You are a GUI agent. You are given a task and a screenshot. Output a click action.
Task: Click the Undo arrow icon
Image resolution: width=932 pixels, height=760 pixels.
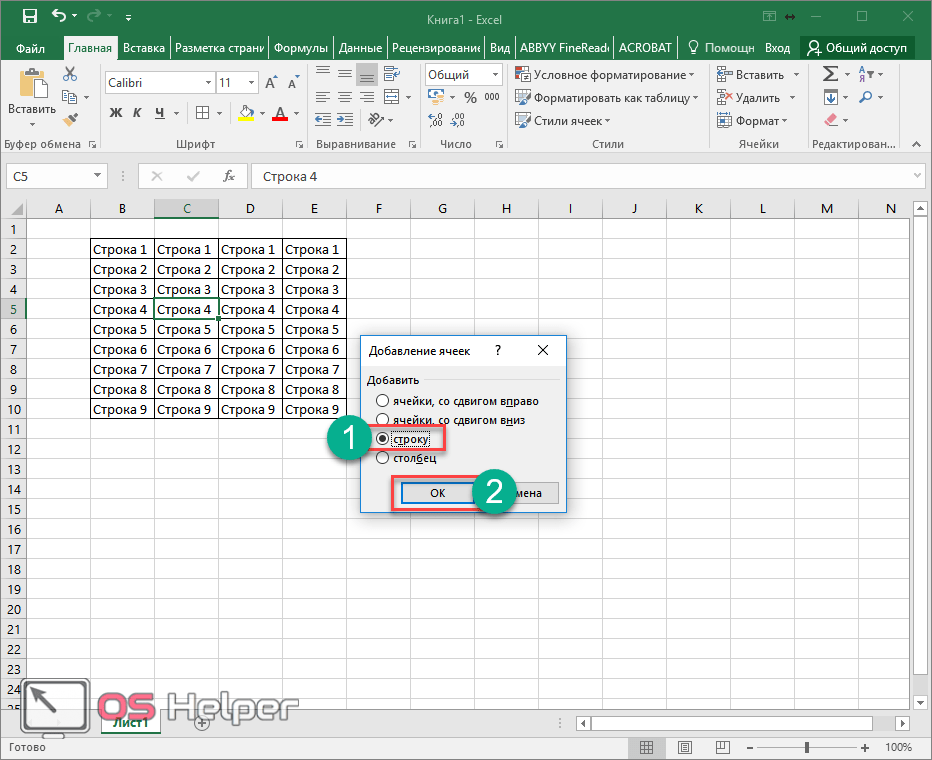[x=59, y=17]
